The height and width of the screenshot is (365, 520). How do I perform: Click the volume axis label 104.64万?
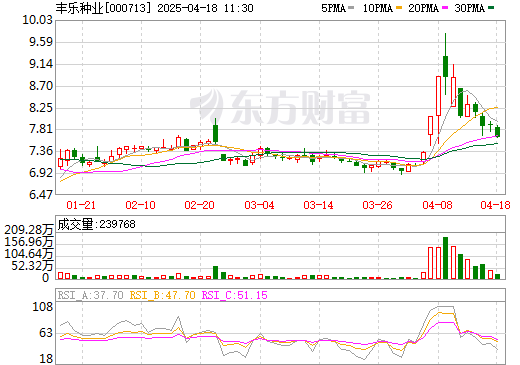click(x=29, y=254)
